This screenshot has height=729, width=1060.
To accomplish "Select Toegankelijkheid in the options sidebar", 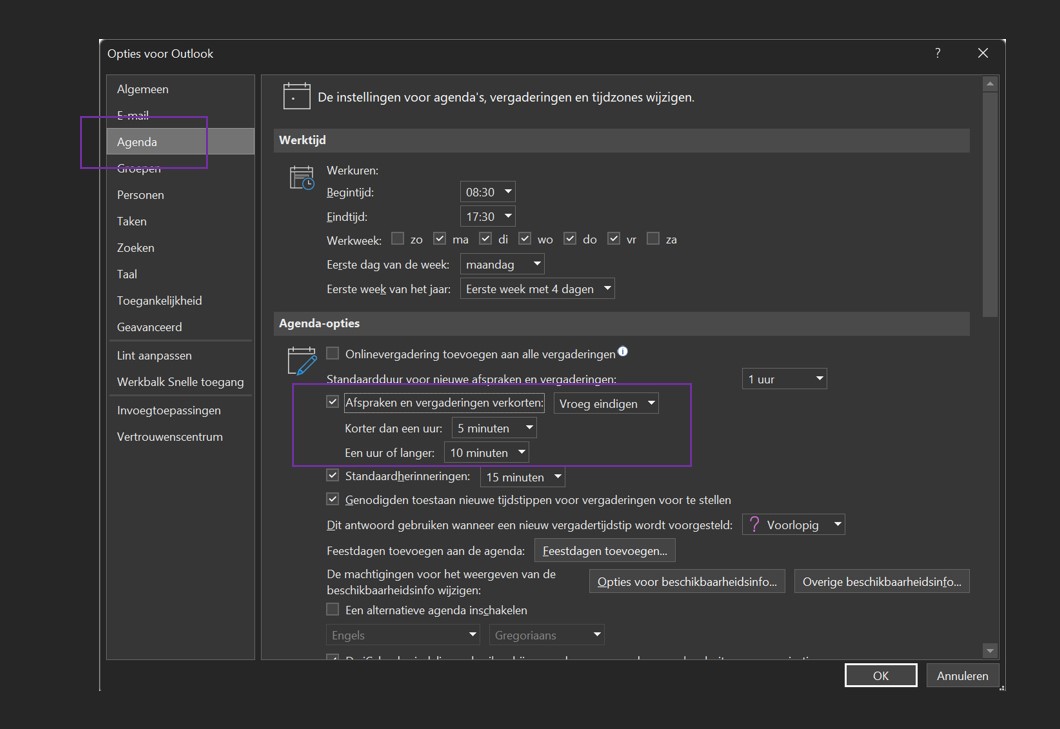I will [180, 300].
